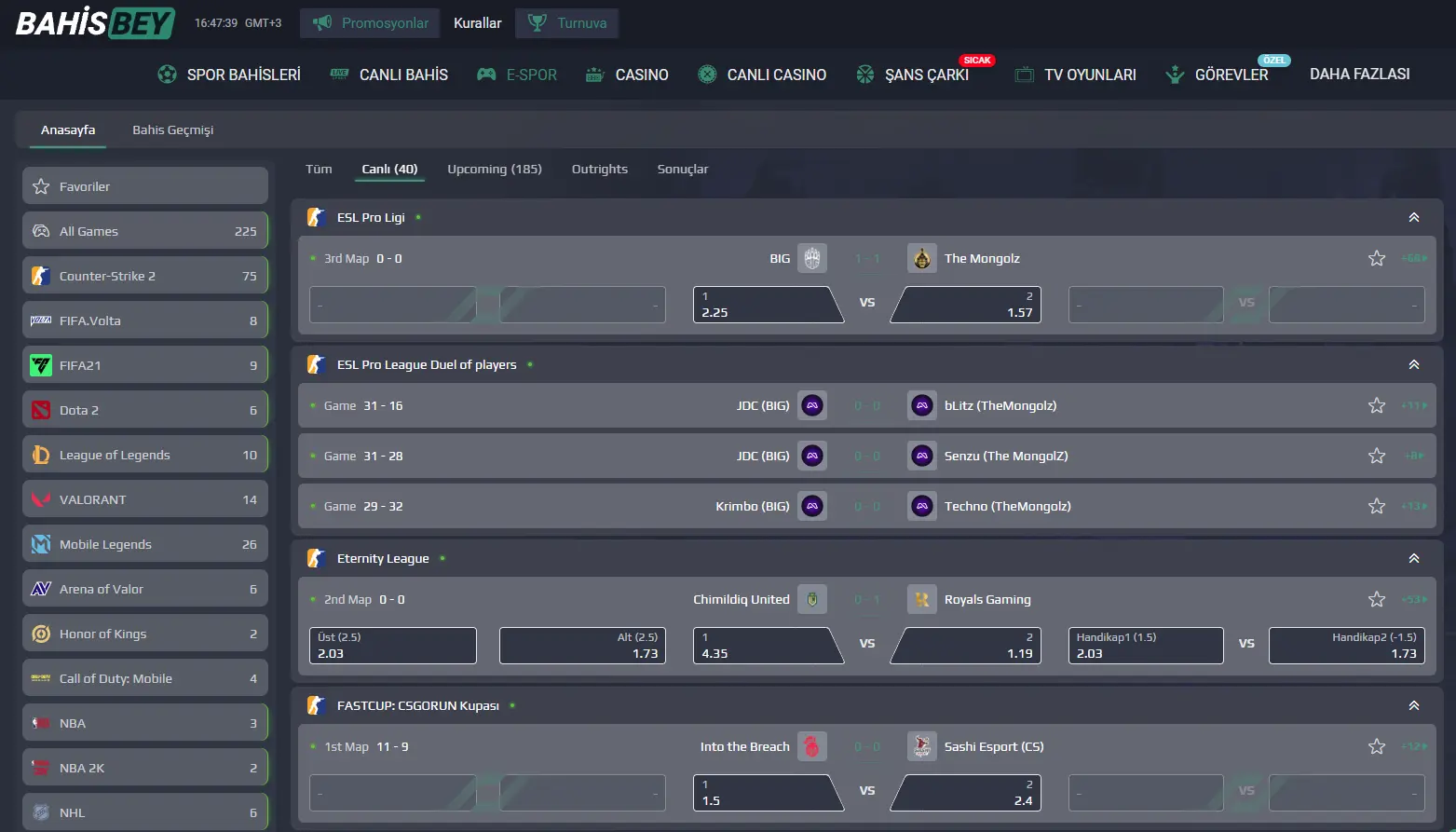Collapse the ESL Pro Ligi section
The image size is (1456, 832).
[1414, 217]
